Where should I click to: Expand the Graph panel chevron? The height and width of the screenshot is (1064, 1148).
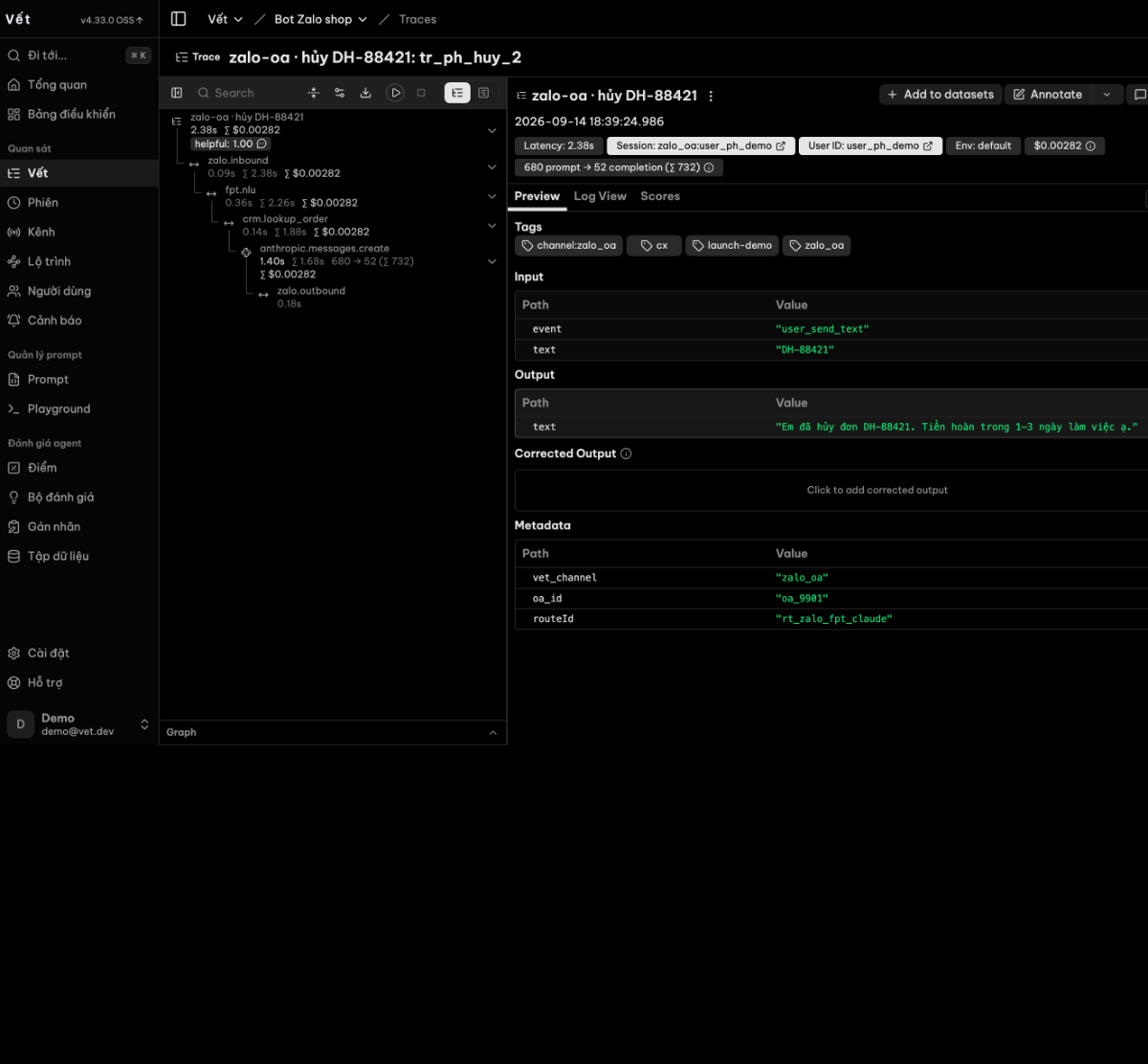point(493,733)
